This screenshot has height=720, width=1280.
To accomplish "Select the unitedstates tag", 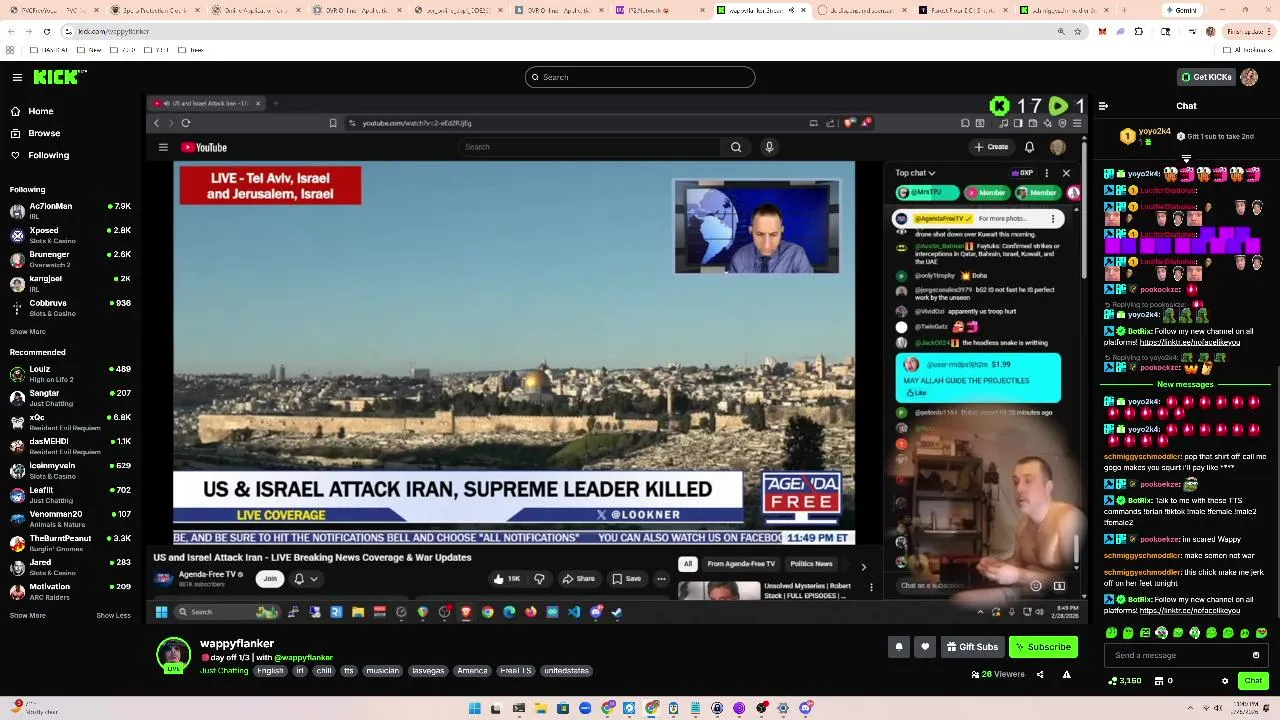I will [x=567, y=671].
